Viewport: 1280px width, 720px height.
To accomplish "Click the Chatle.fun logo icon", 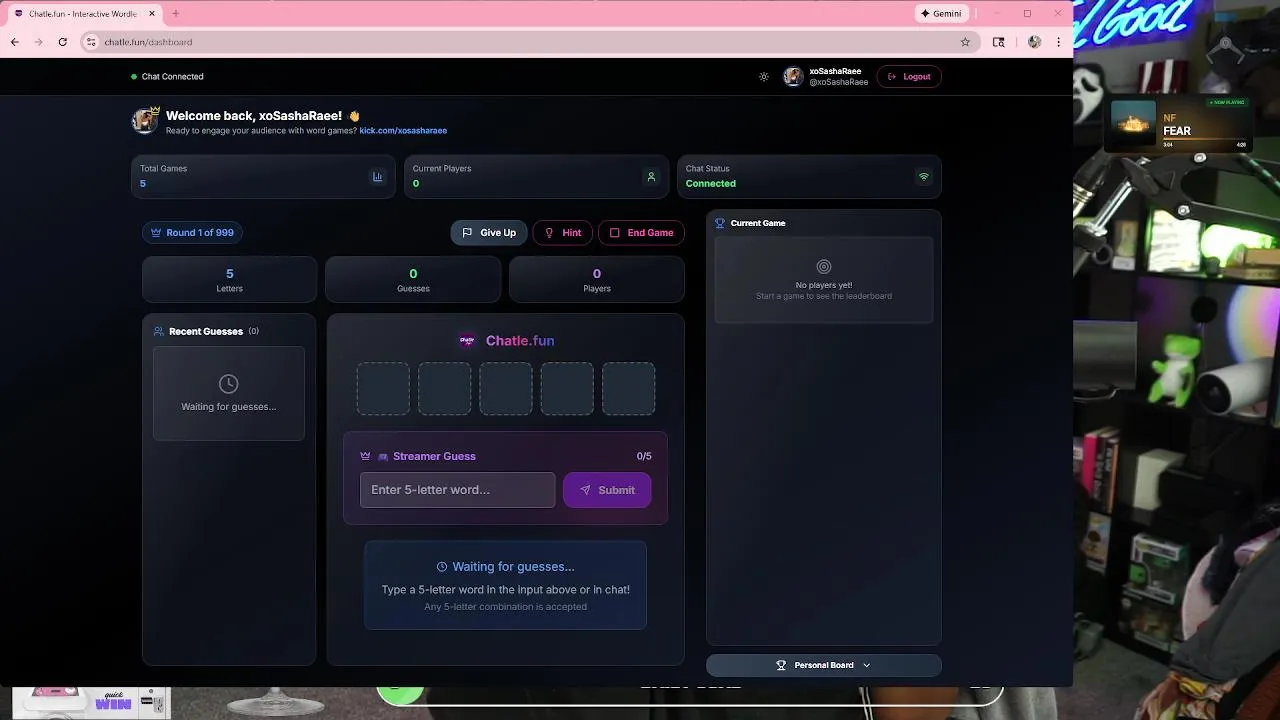I will 467,341.
